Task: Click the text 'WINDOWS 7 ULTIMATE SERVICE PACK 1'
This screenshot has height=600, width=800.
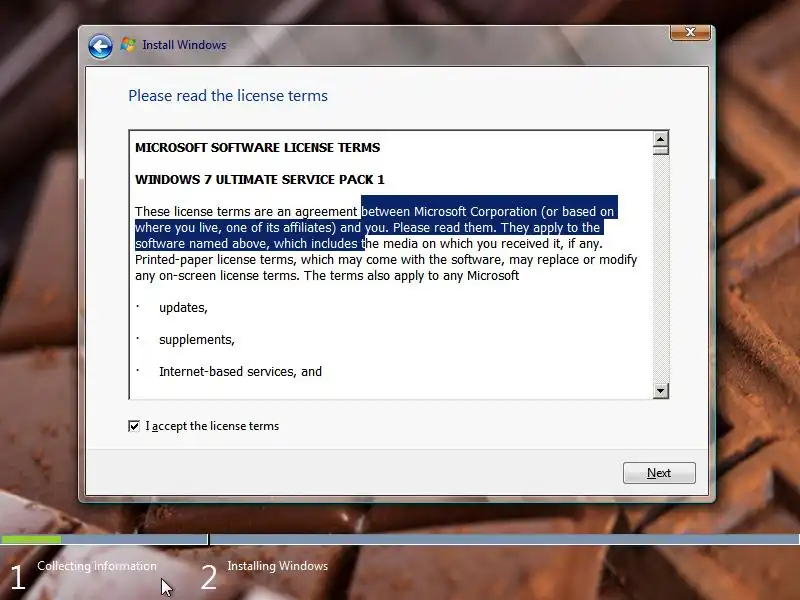Action: point(259,180)
